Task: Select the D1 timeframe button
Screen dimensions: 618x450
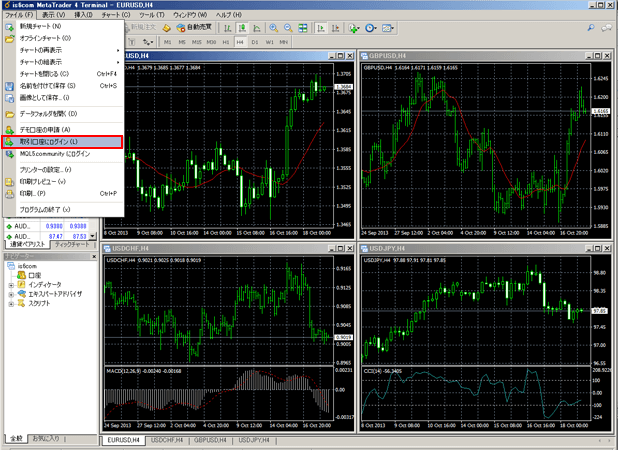Action: pyautogui.click(x=255, y=42)
